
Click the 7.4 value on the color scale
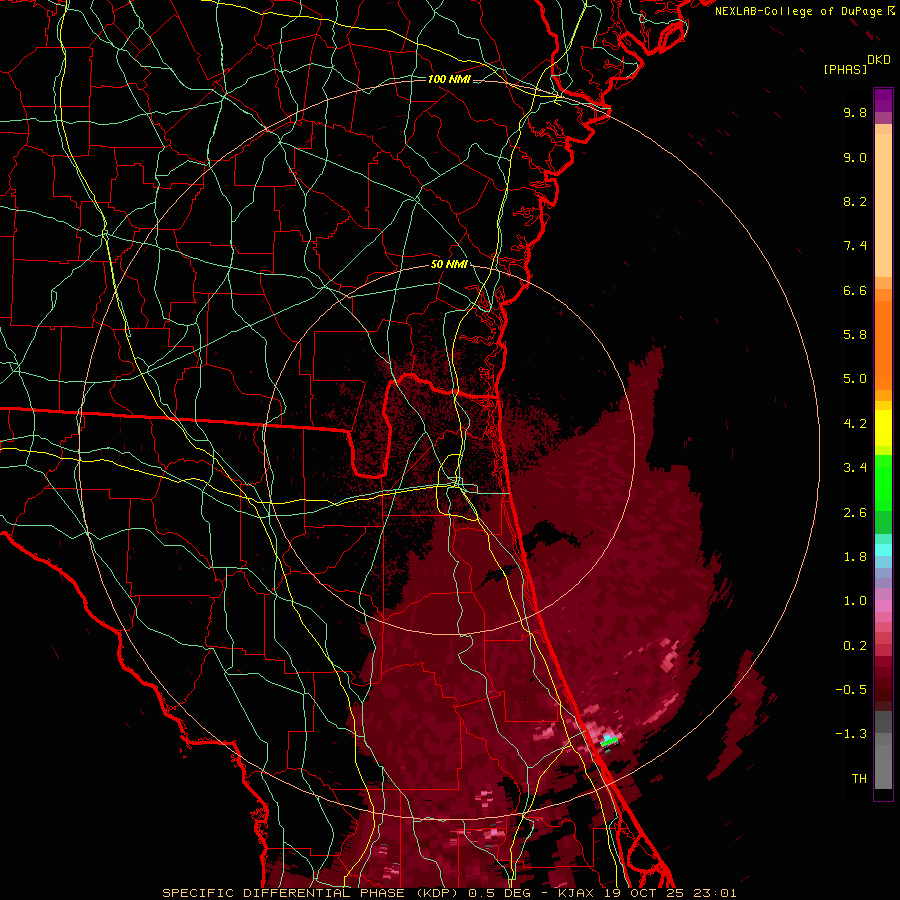pyautogui.click(x=855, y=246)
